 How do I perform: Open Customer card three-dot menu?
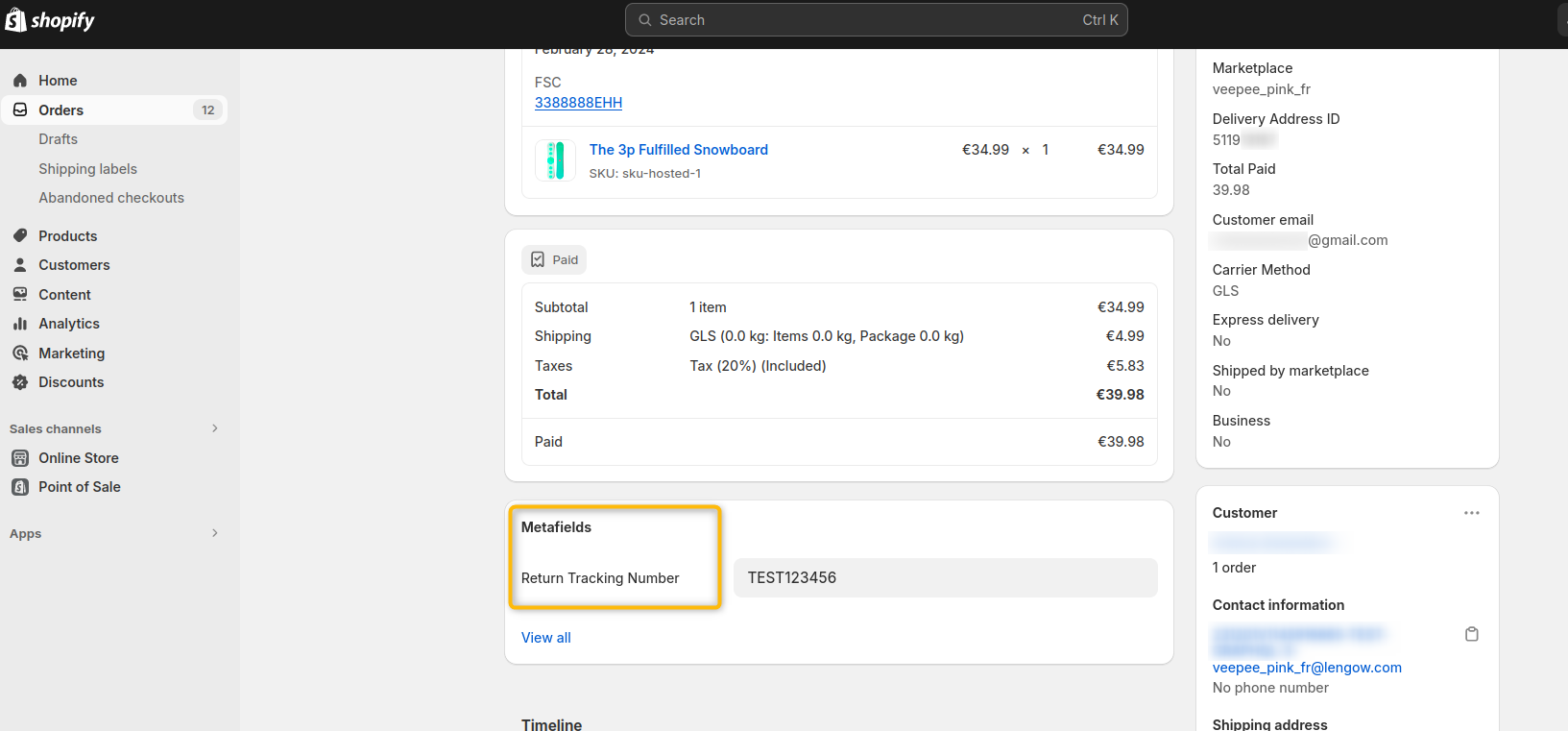pyautogui.click(x=1471, y=513)
